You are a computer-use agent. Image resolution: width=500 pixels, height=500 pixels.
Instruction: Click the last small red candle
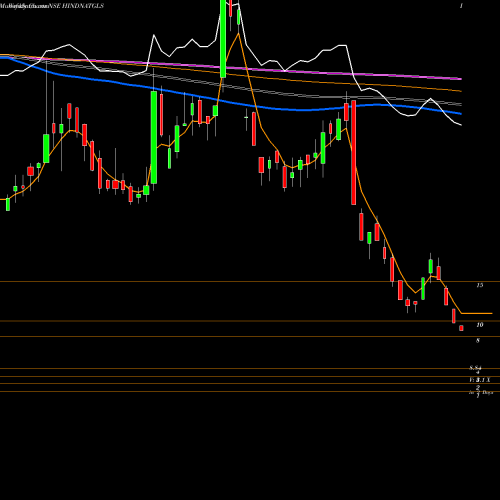[461, 328]
